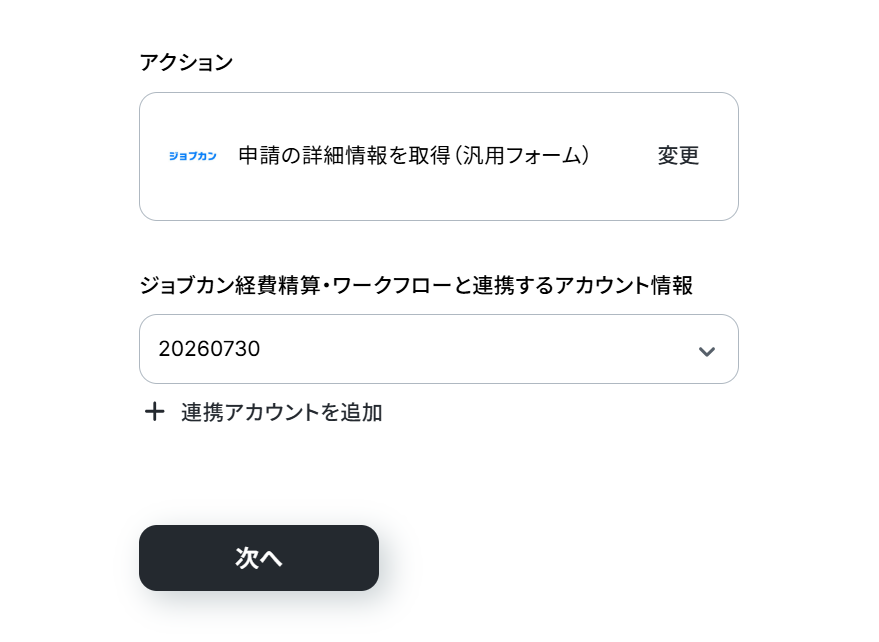Click the action card containing ジョブカン
The height and width of the screenshot is (642, 879).
click(438, 156)
